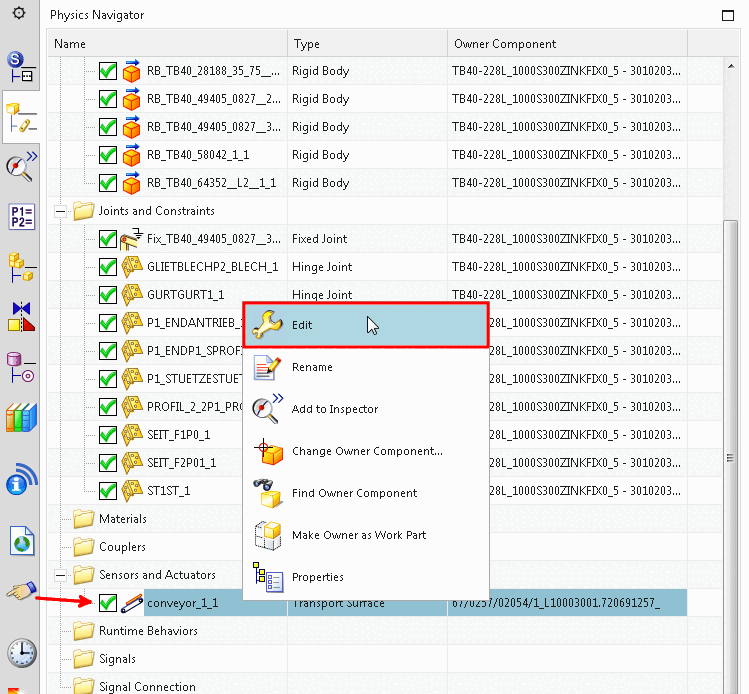
Task: Select the Materials folder
Action: pos(123,519)
